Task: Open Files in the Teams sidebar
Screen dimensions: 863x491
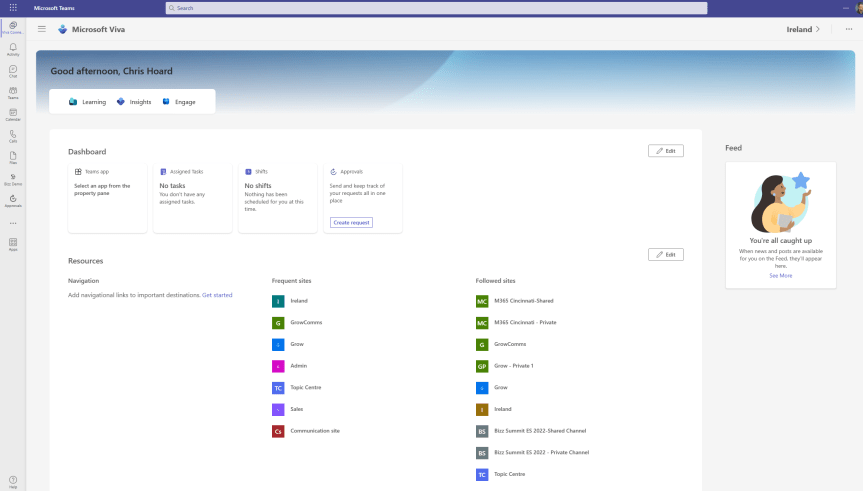Action: (13, 157)
